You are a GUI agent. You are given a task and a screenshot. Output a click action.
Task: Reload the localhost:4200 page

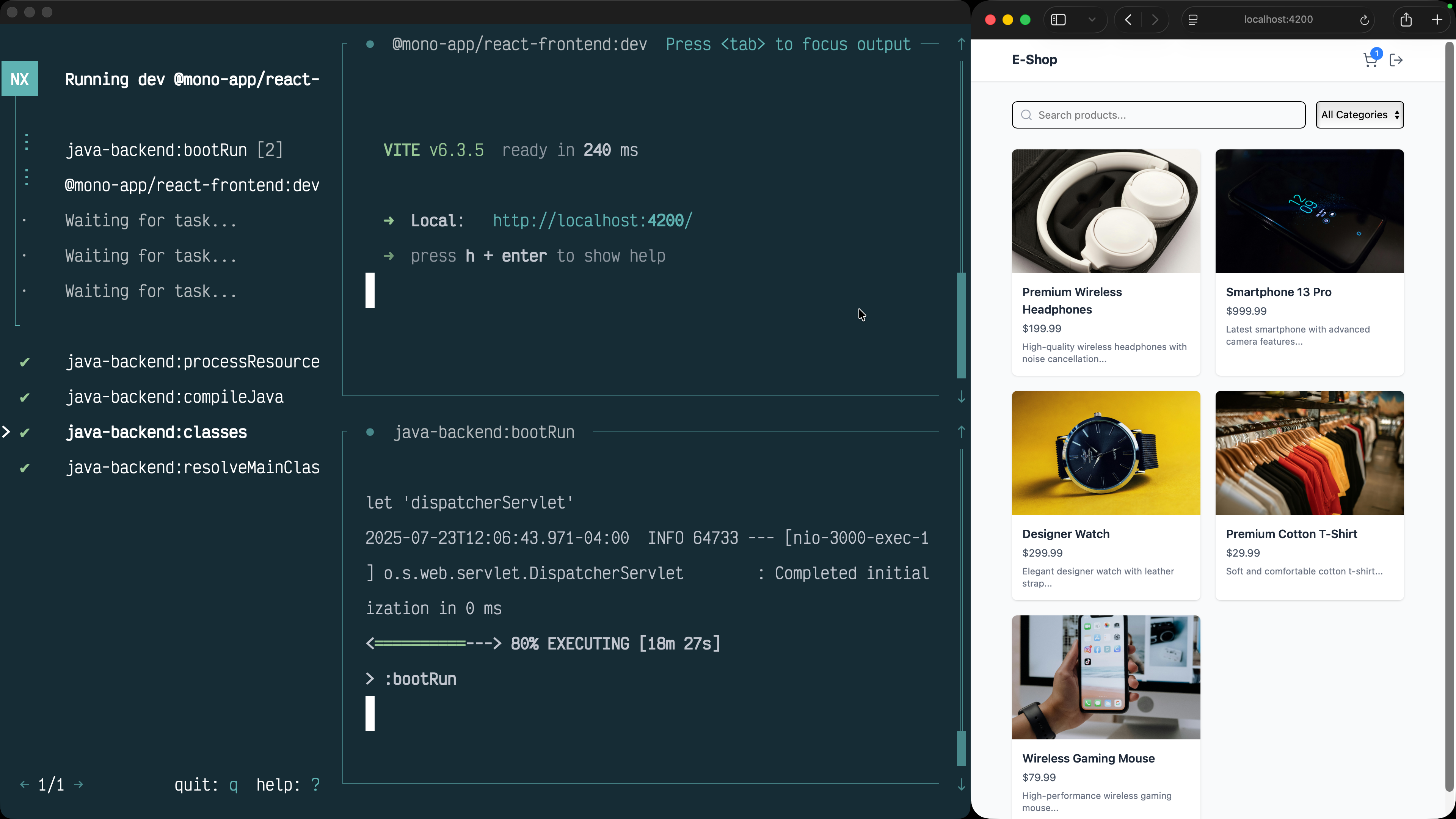point(1364,20)
